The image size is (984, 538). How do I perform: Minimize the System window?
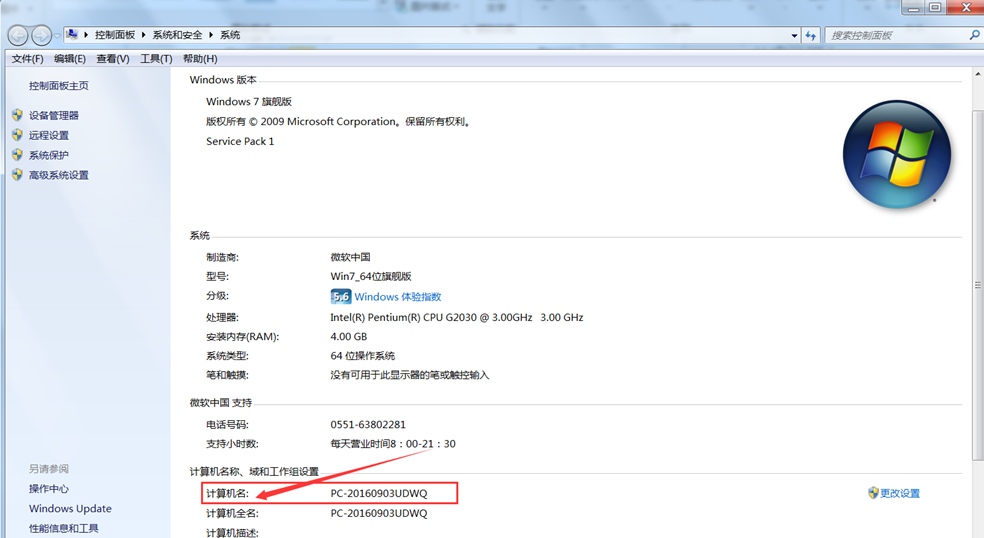coord(914,8)
